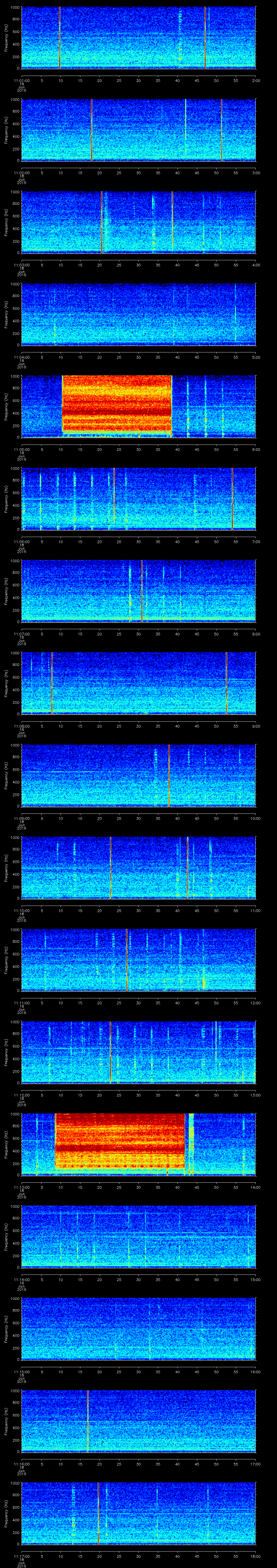Select the spectrogram panel starting at 11:16:00

click(138, 1421)
